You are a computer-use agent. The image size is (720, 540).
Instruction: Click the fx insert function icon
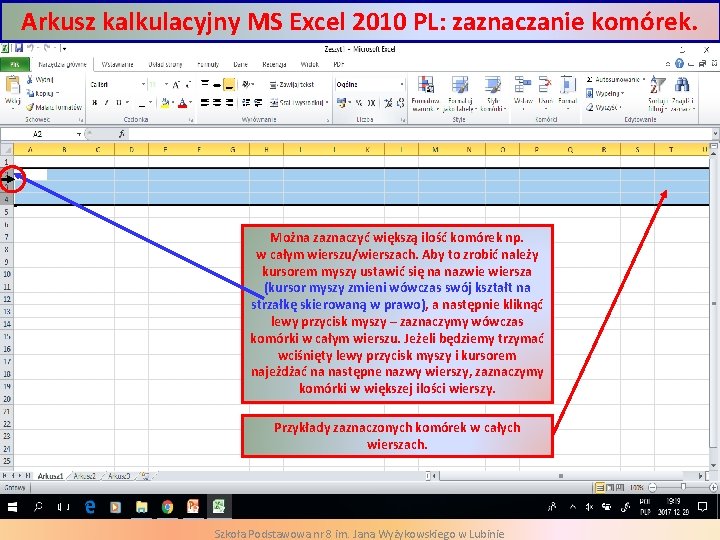pos(122,134)
